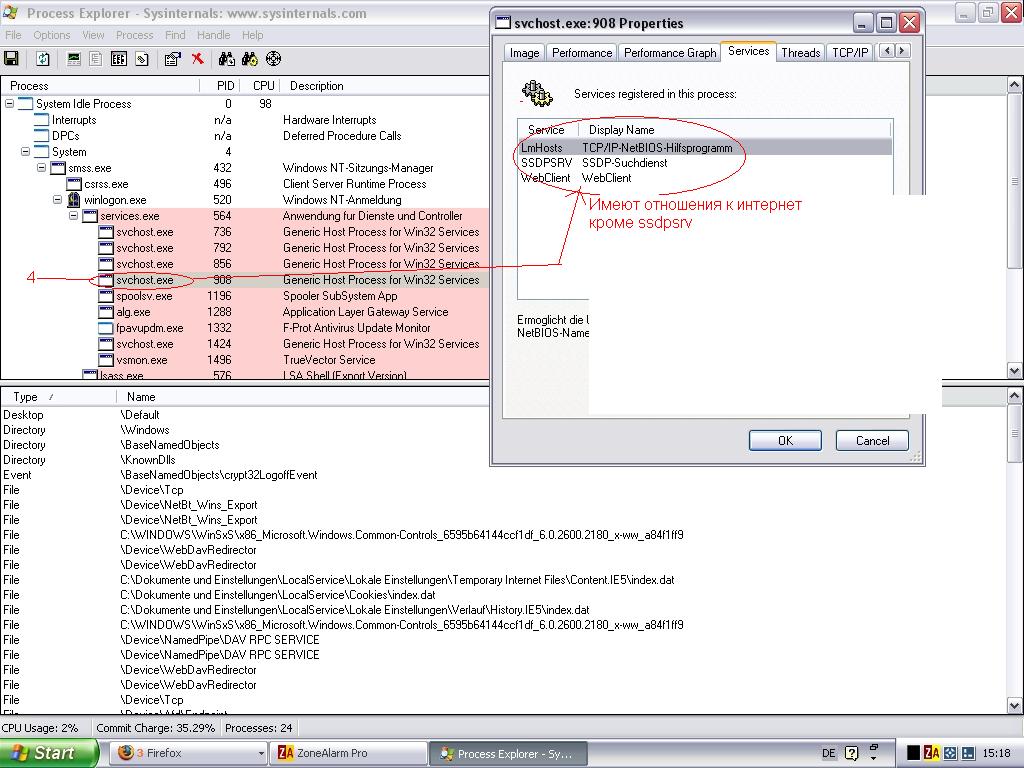The image size is (1024, 768).
Task: Click the black square system tray icon
Action: tap(914, 753)
